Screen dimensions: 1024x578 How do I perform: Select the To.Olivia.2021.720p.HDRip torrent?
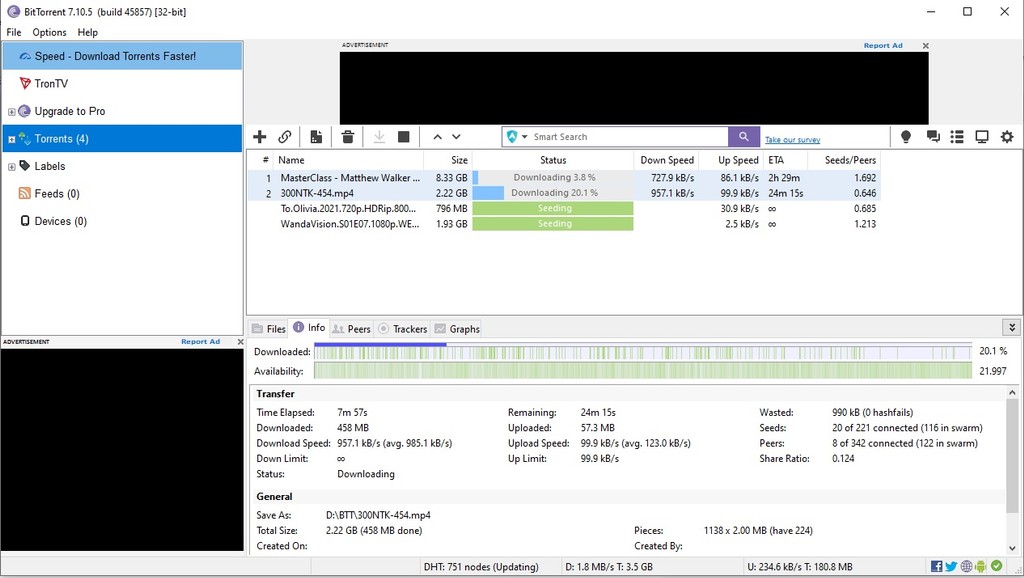pos(564,208)
